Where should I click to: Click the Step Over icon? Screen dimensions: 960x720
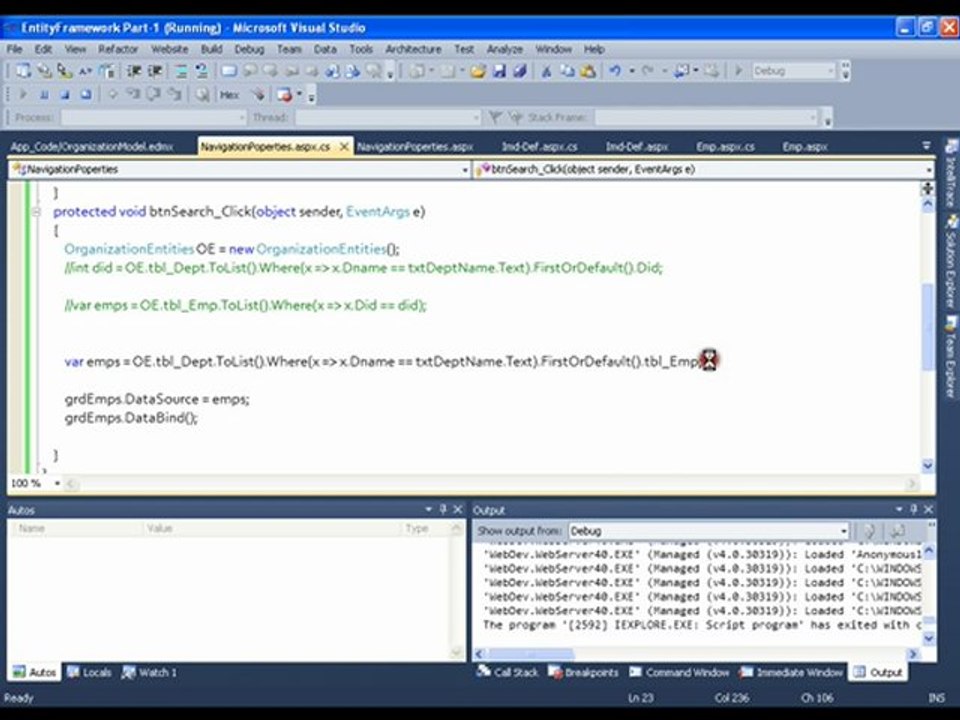click(154, 94)
